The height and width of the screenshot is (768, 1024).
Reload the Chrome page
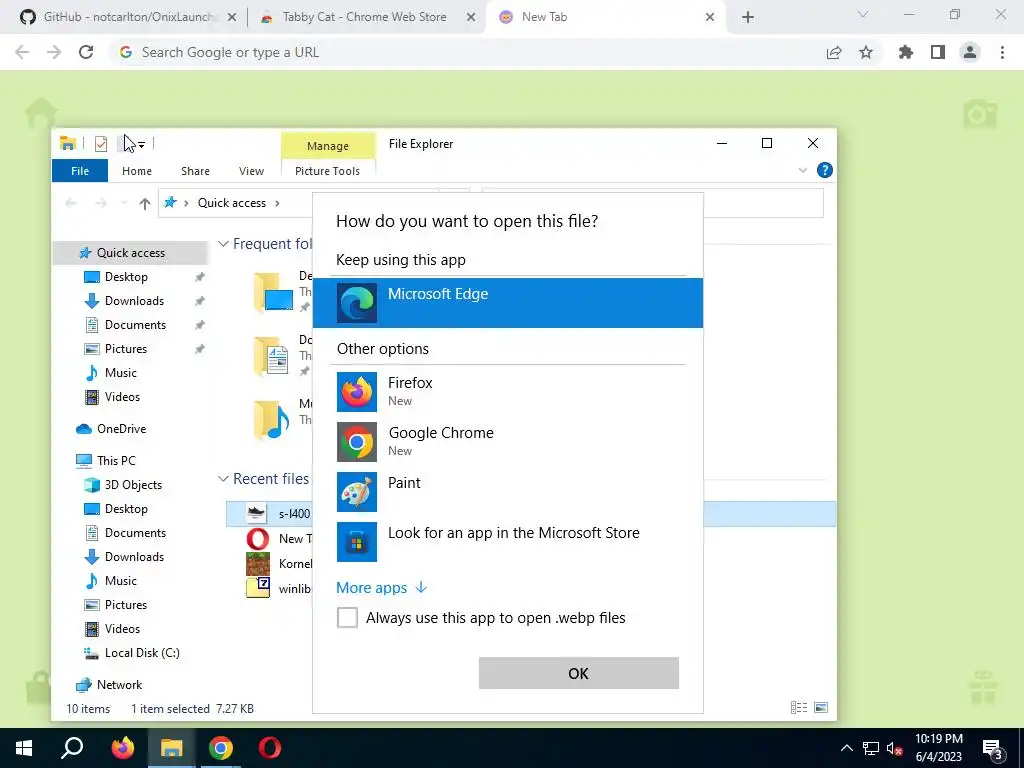tap(86, 52)
